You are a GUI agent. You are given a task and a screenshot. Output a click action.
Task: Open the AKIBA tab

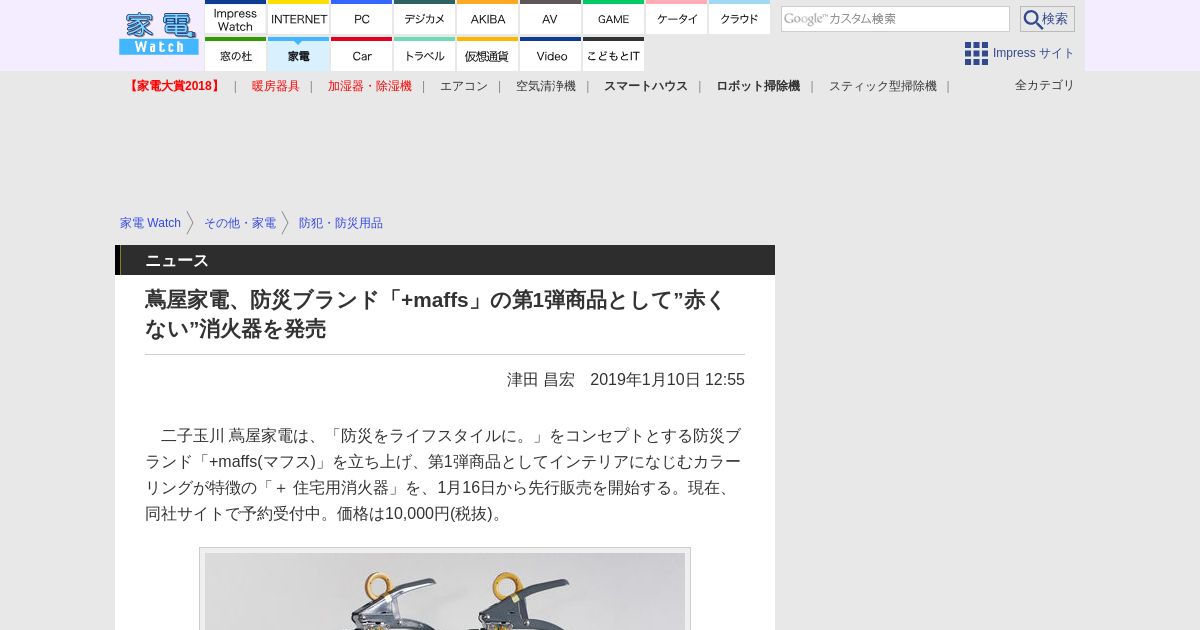(x=488, y=18)
